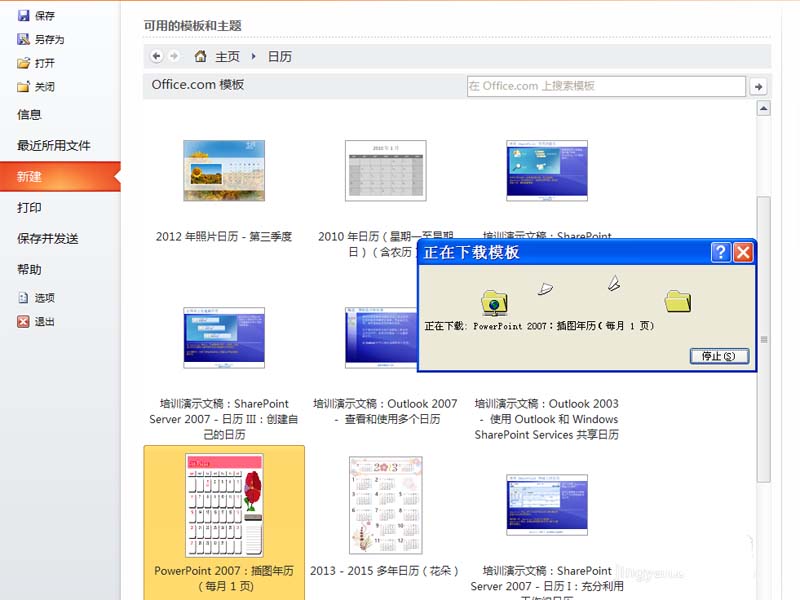The width and height of the screenshot is (800, 600).
Task: Select SharePoint Server 2007 日历 III thumbnail
Action: click(x=224, y=337)
